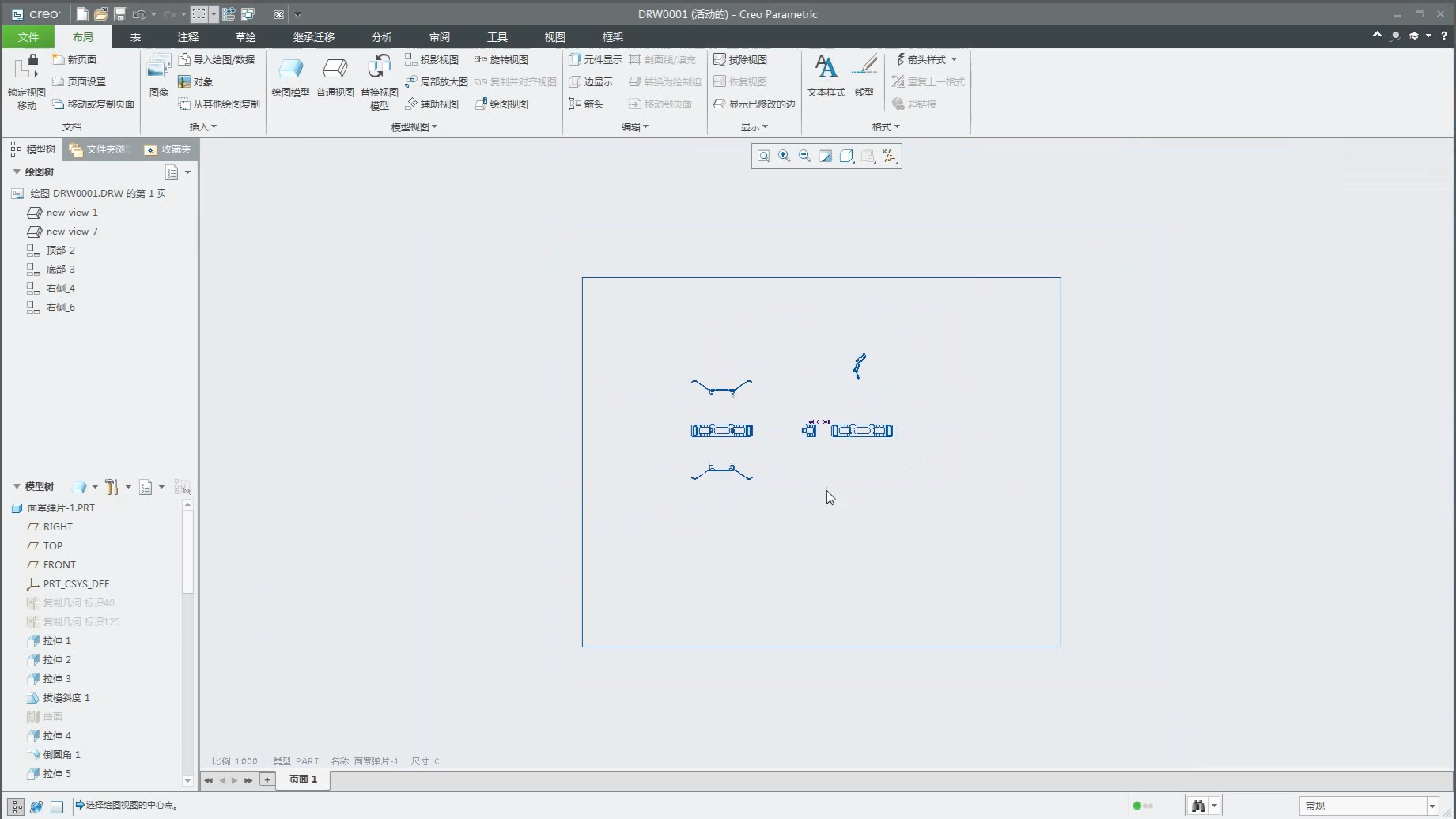
Task: Click the Zoom in magnifier icon
Action: (784, 157)
